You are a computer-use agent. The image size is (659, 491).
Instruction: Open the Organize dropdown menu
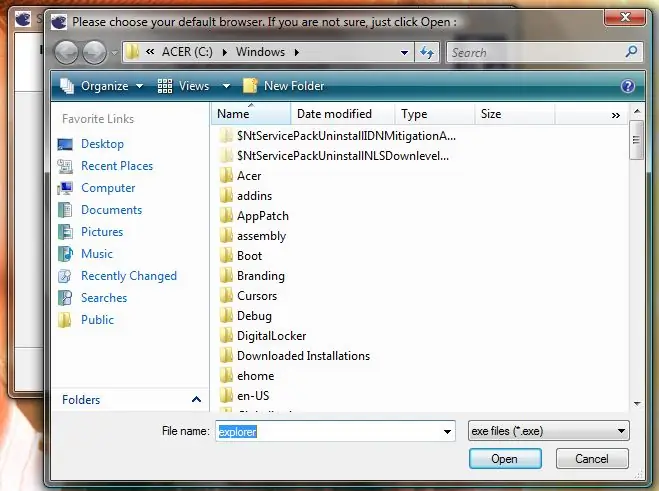102,86
